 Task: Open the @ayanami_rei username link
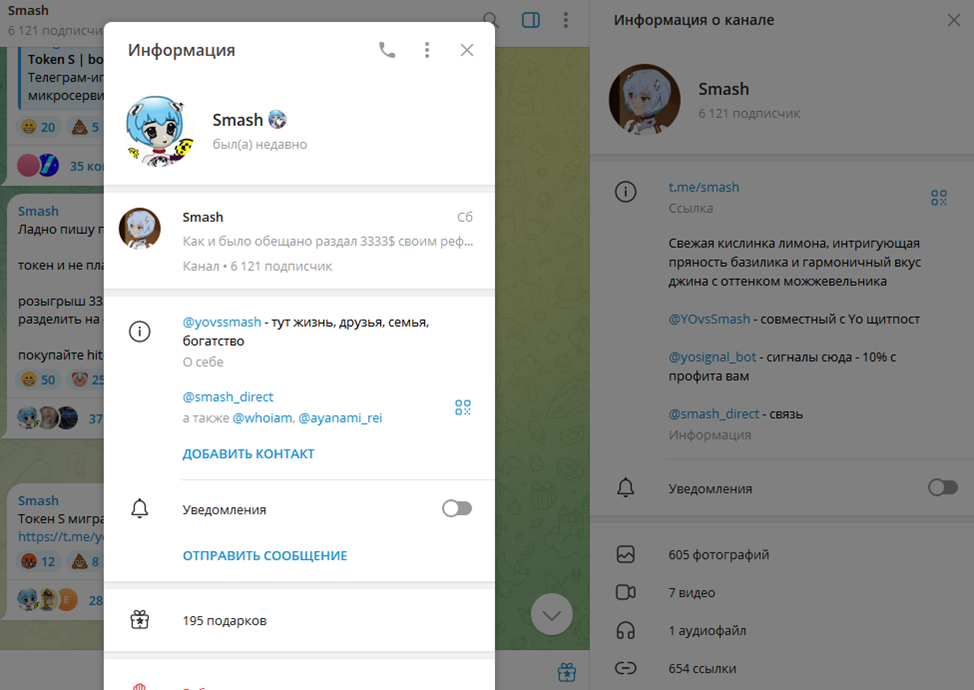coord(340,418)
